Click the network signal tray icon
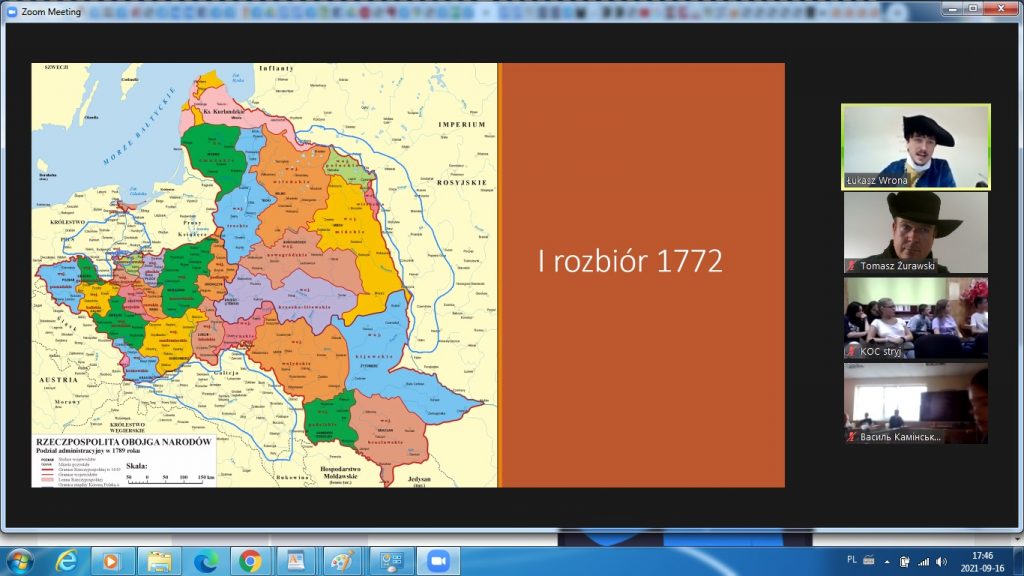Screen dimensions: 1024x576 coord(923,561)
